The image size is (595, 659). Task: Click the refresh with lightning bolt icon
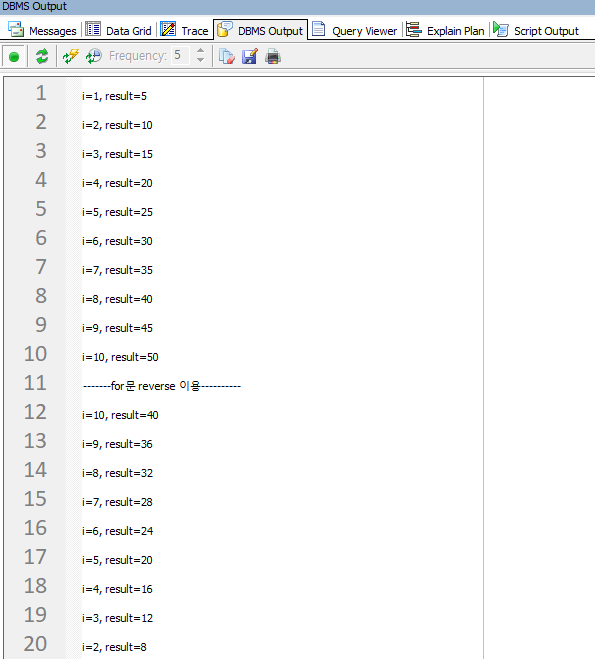pos(71,56)
